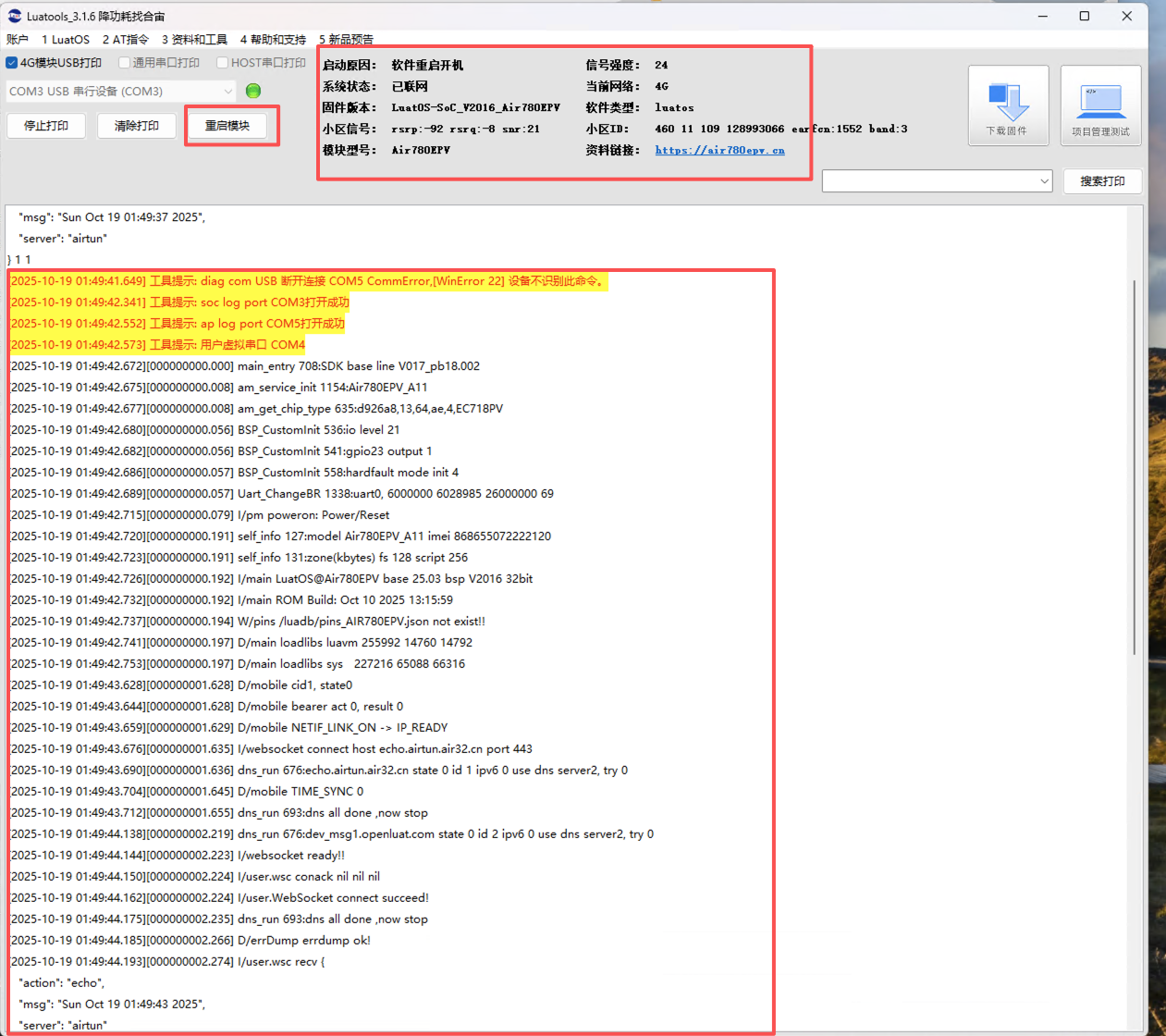Open the 3 资料和工具 menu
Image resolution: width=1166 pixels, height=1036 pixels.
pos(194,39)
